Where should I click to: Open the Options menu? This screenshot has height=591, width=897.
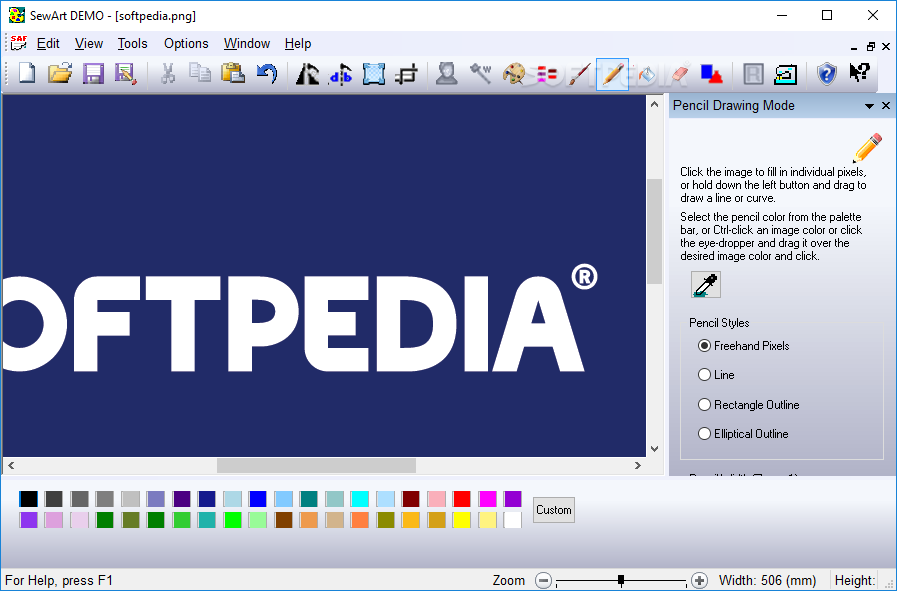pyautogui.click(x=186, y=43)
